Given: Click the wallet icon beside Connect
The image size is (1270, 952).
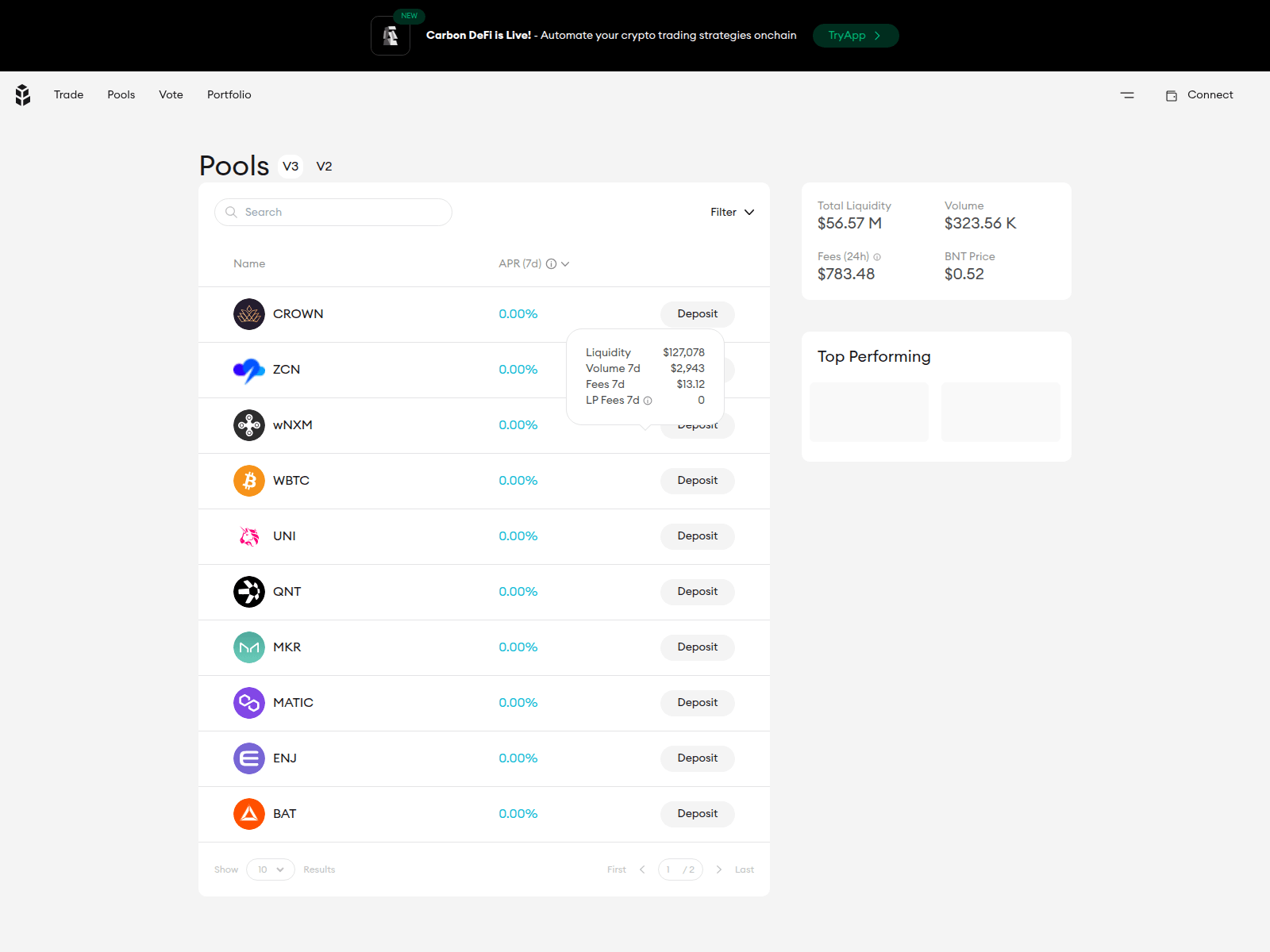Looking at the screenshot, I should 1172,94.
